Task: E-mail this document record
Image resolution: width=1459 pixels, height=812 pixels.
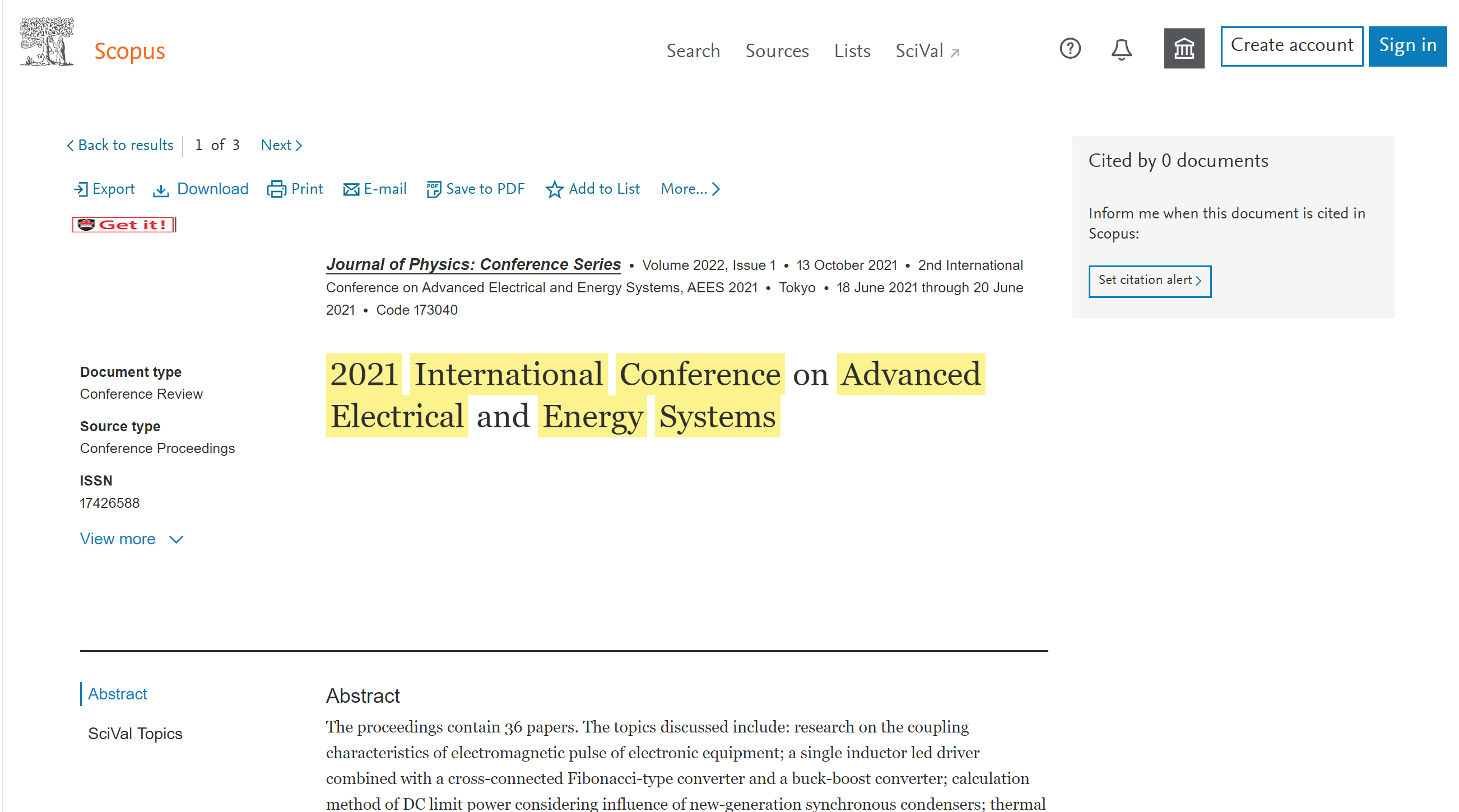Action: [x=375, y=189]
